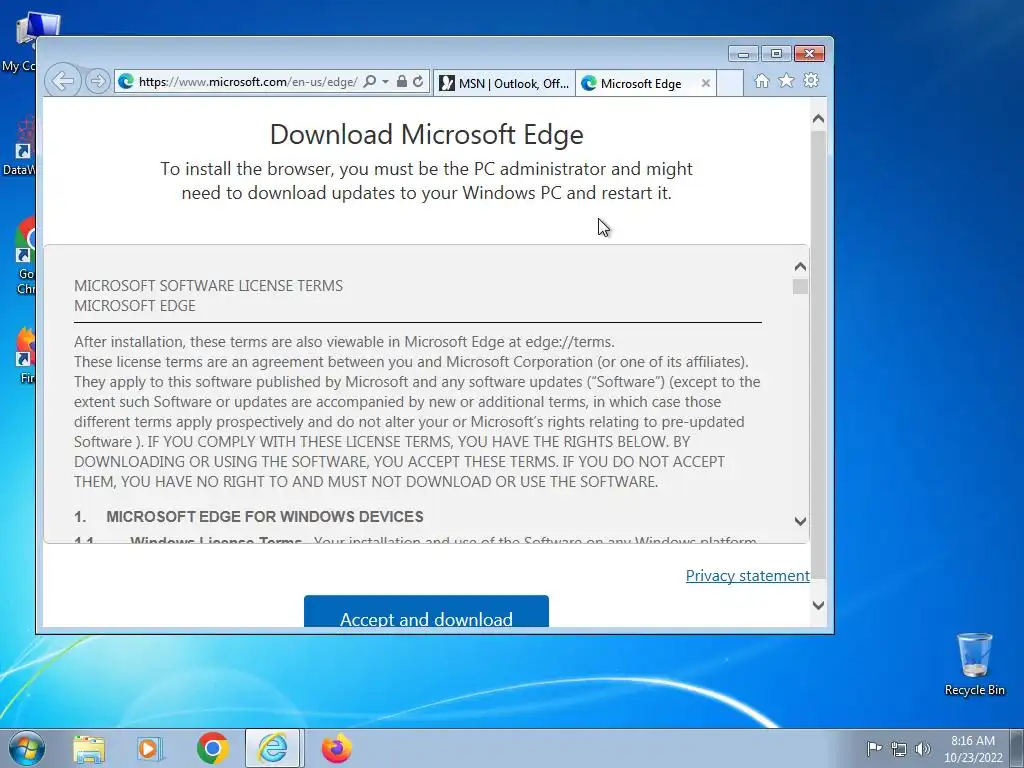
Task: Click the network status tray icon
Action: tap(899, 748)
